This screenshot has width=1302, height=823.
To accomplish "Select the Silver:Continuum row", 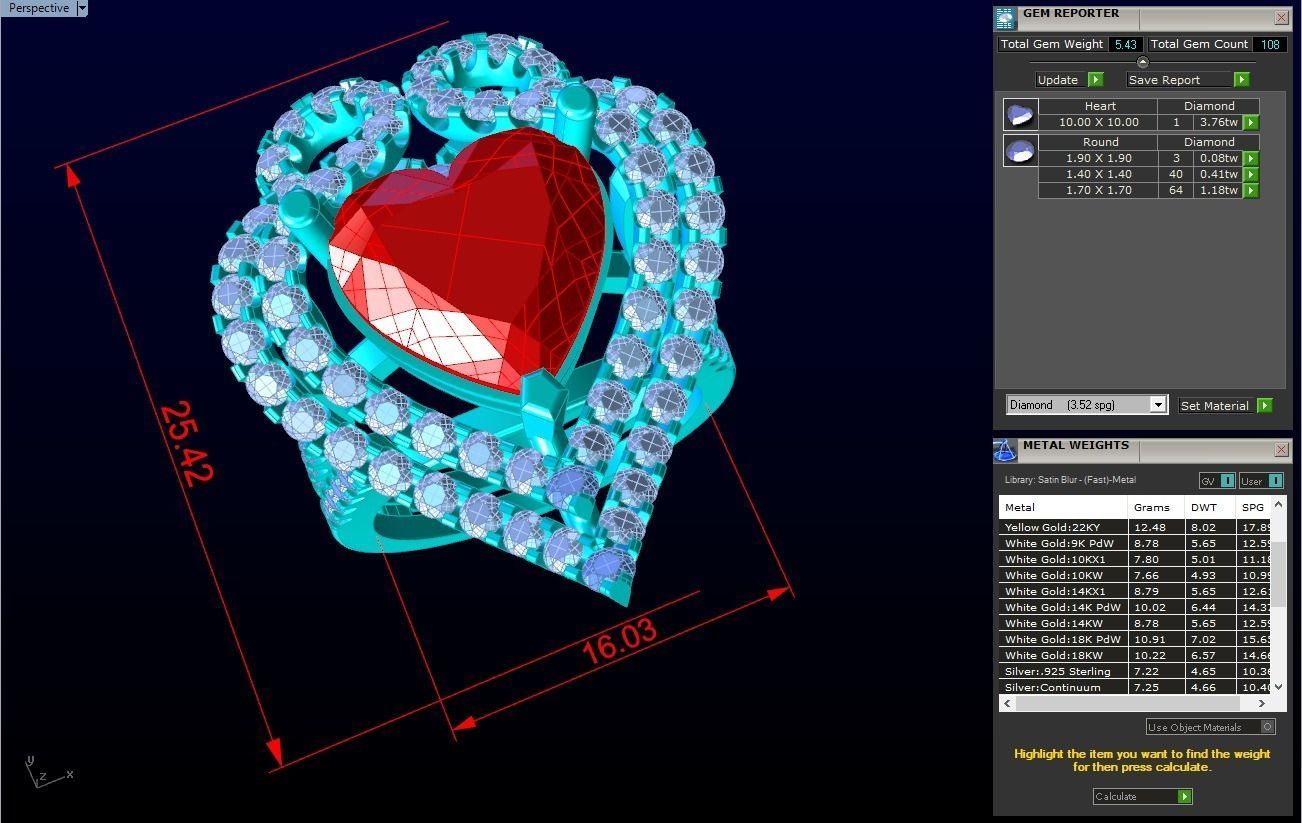I will (1135, 687).
